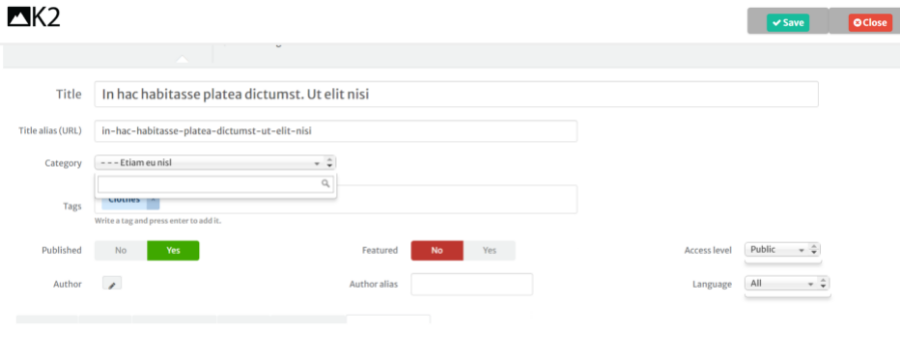
Task: Click the author edit pencil icon
Action: click(x=112, y=283)
